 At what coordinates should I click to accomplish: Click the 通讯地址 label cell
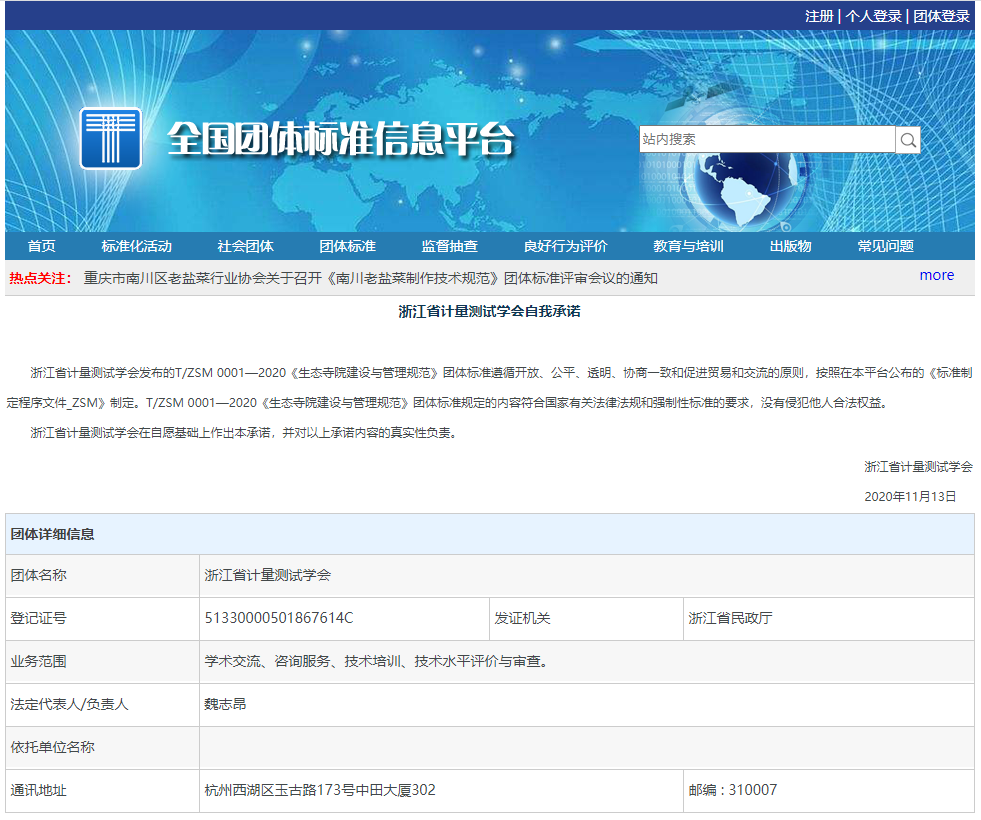tap(103, 791)
